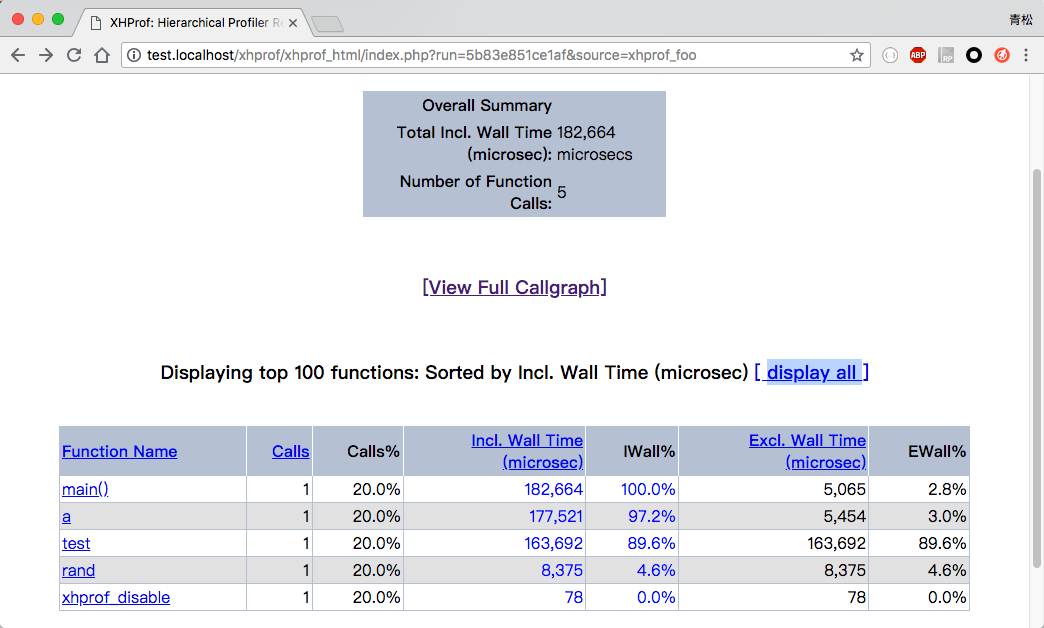Screen dimensions: 1044x628
Task: Click the 青松 profile name in title bar
Action: pos(1021,20)
